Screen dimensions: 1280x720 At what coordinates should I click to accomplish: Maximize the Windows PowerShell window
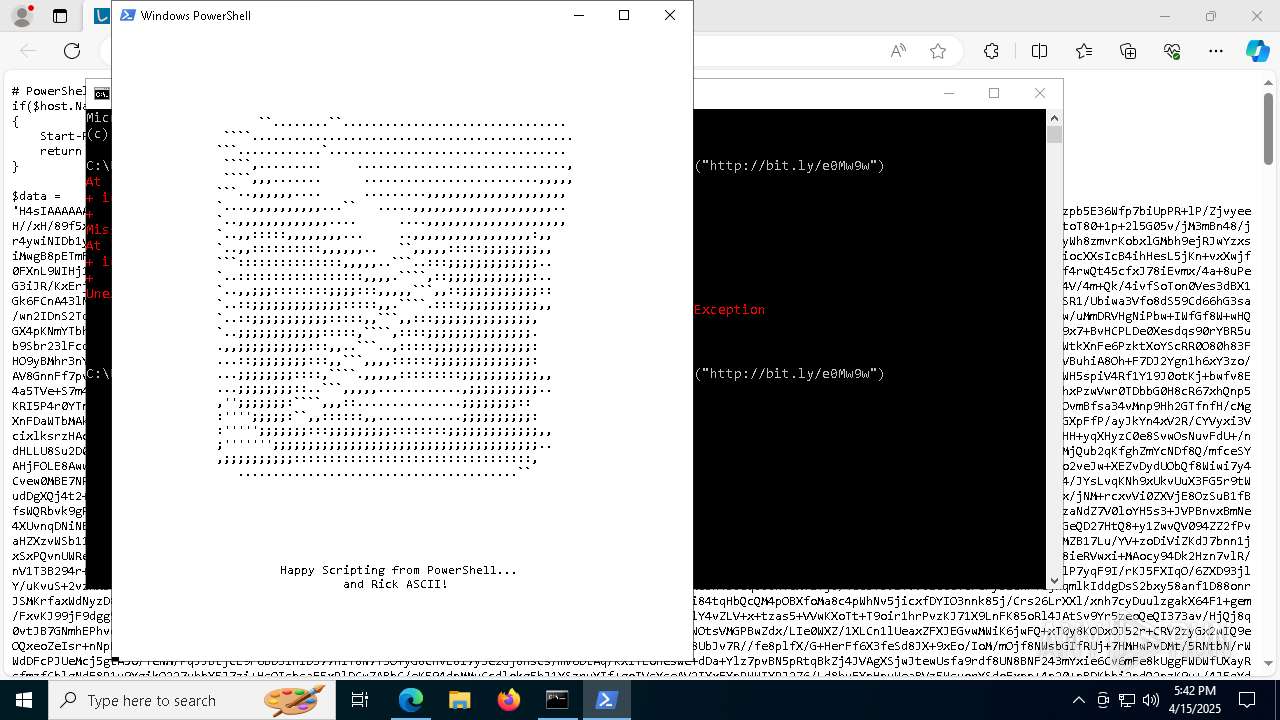[624, 15]
